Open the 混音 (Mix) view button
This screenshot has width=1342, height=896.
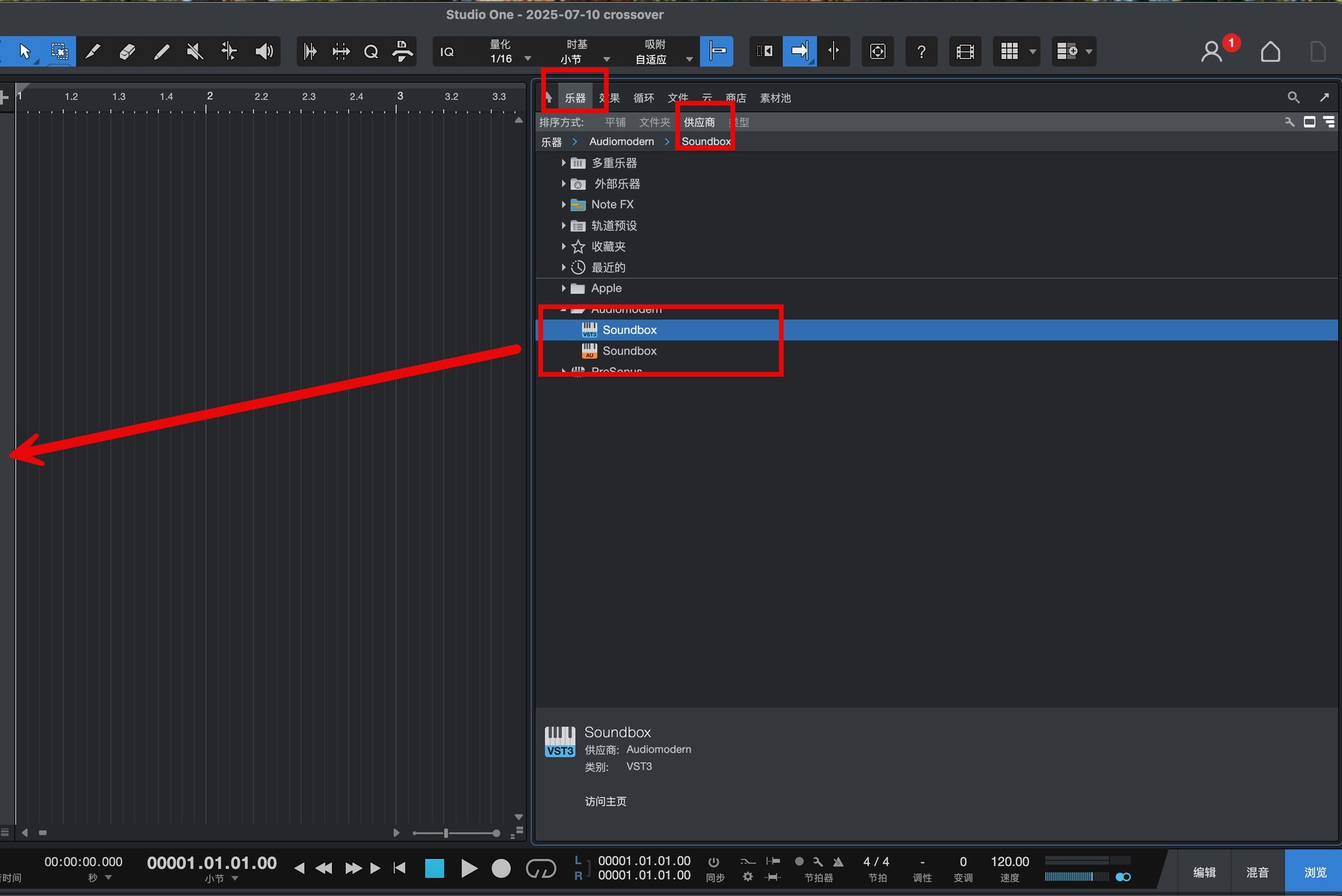tap(1257, 872)
